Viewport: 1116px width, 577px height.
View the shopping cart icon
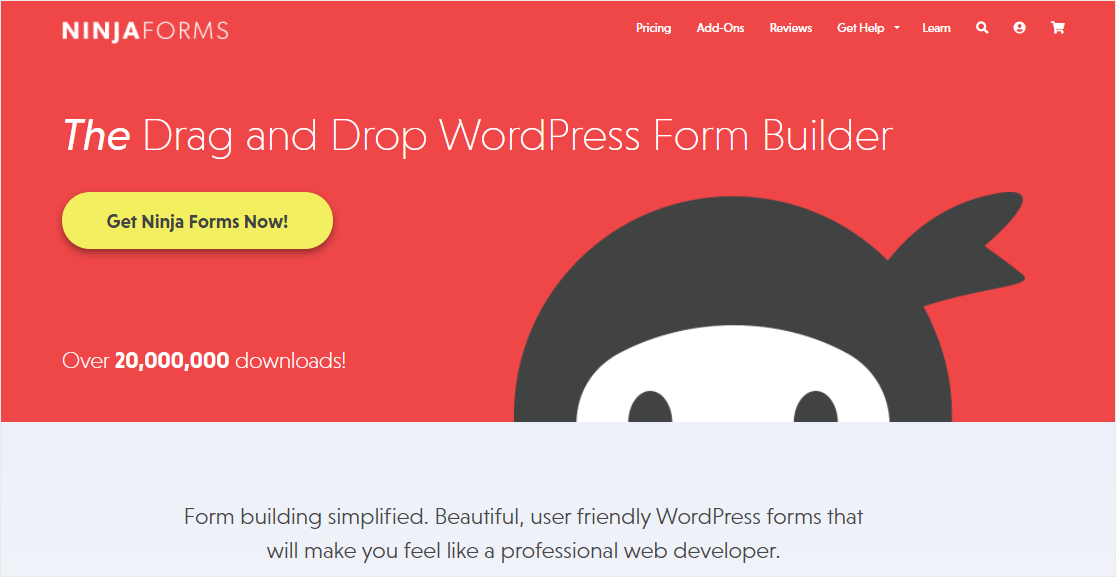[x=1057, y=28]
